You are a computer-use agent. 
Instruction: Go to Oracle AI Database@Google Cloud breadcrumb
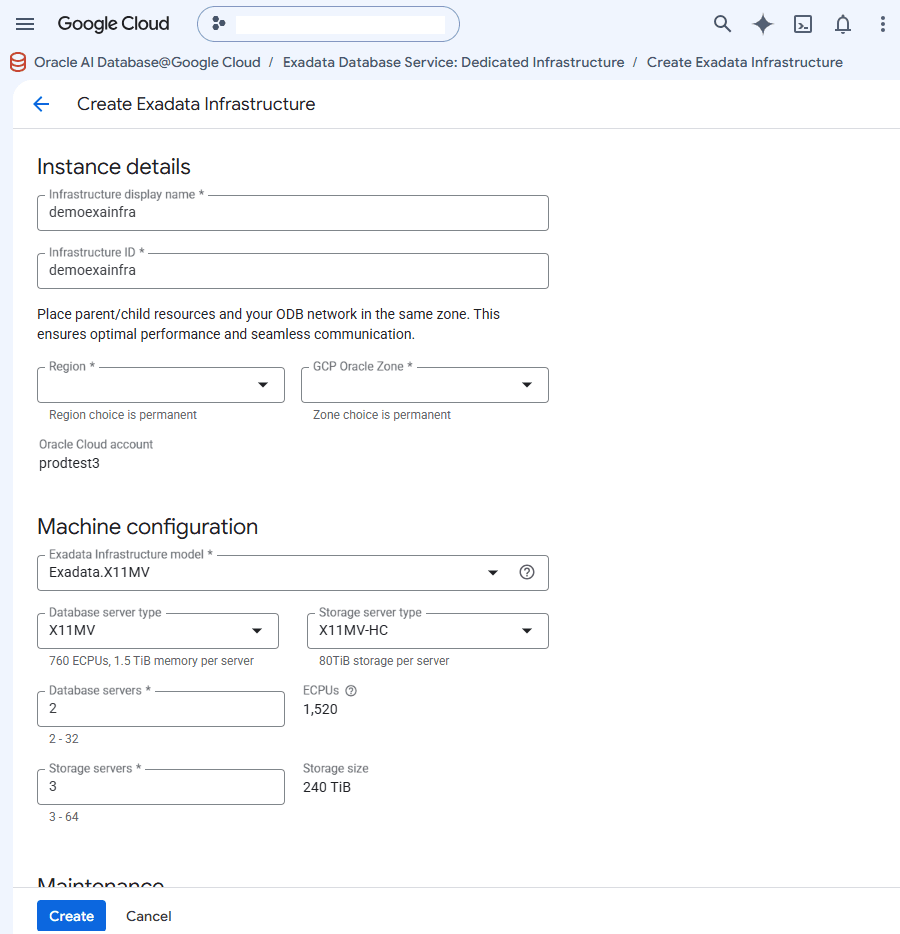pyautogui.click(x=147, y=63)
